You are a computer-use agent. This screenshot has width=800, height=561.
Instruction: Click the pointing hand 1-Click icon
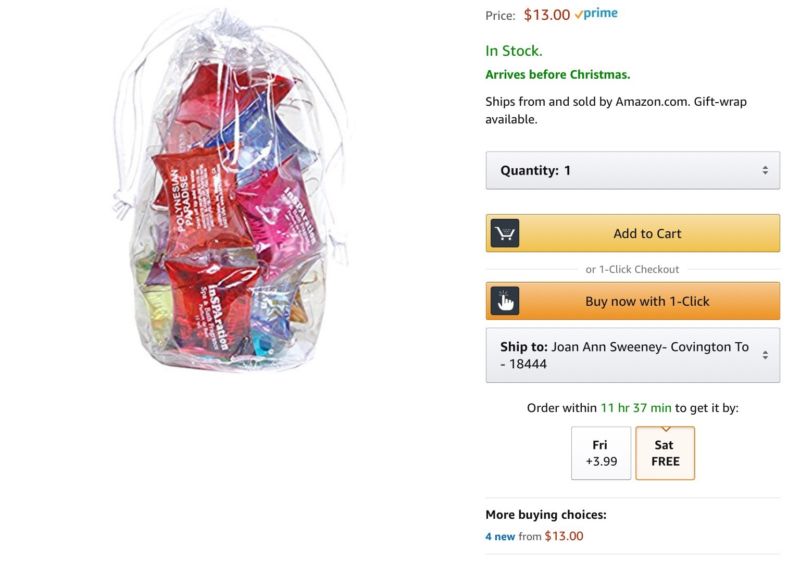[x=505, y=301]
